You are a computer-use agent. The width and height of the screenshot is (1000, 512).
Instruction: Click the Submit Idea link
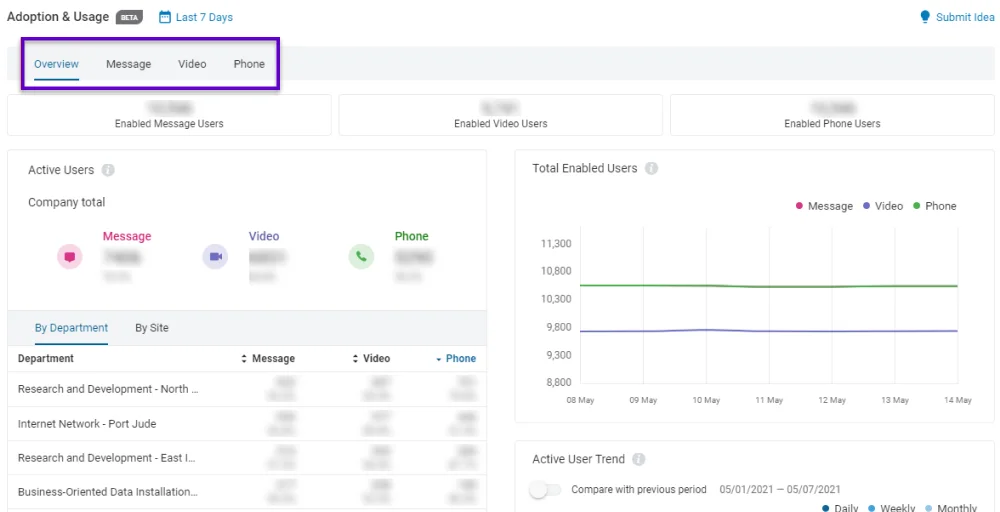tap(965, 17)
